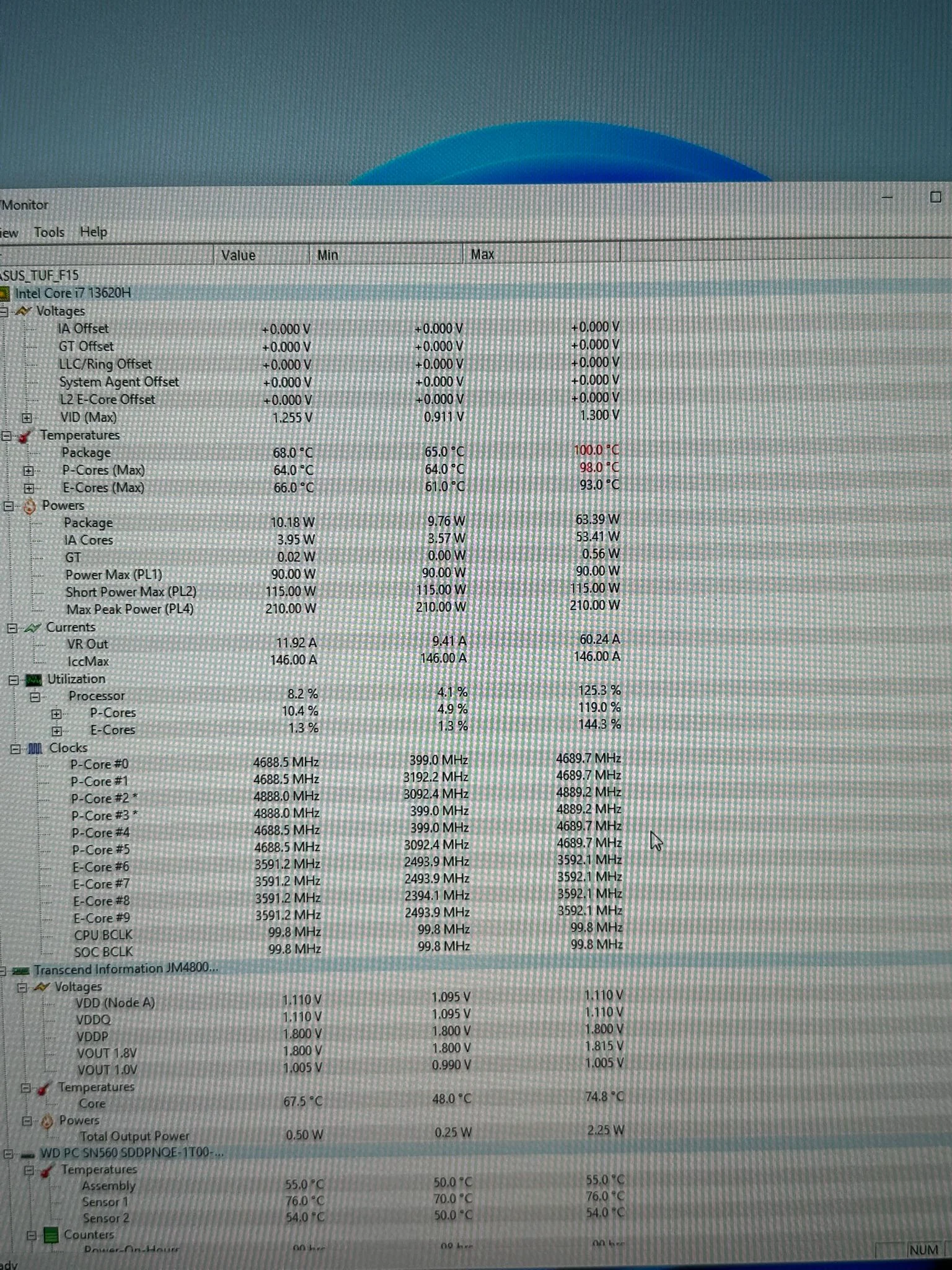Collapse the Counters section

click(x=31, y=1236)
